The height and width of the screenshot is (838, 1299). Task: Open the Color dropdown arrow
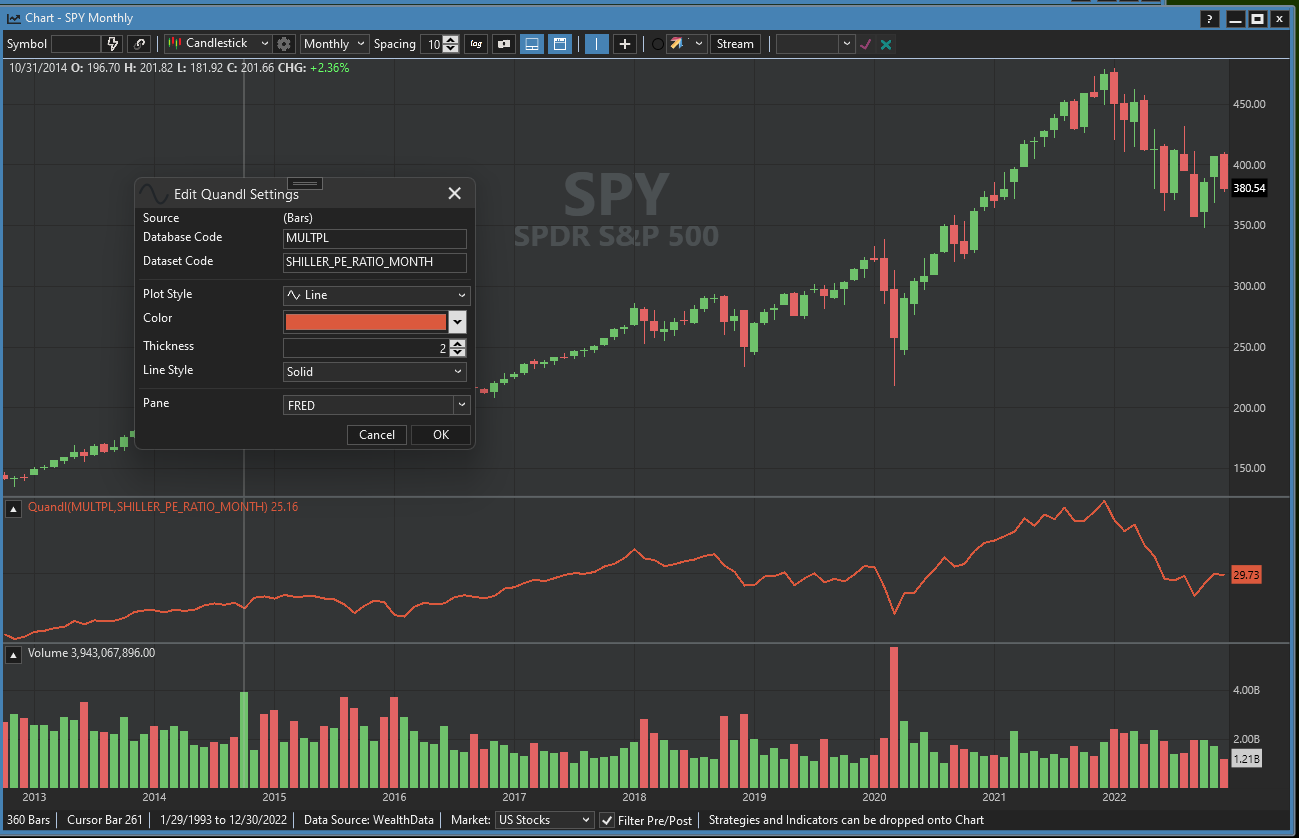pyautogui.click(x=458, y=322)
